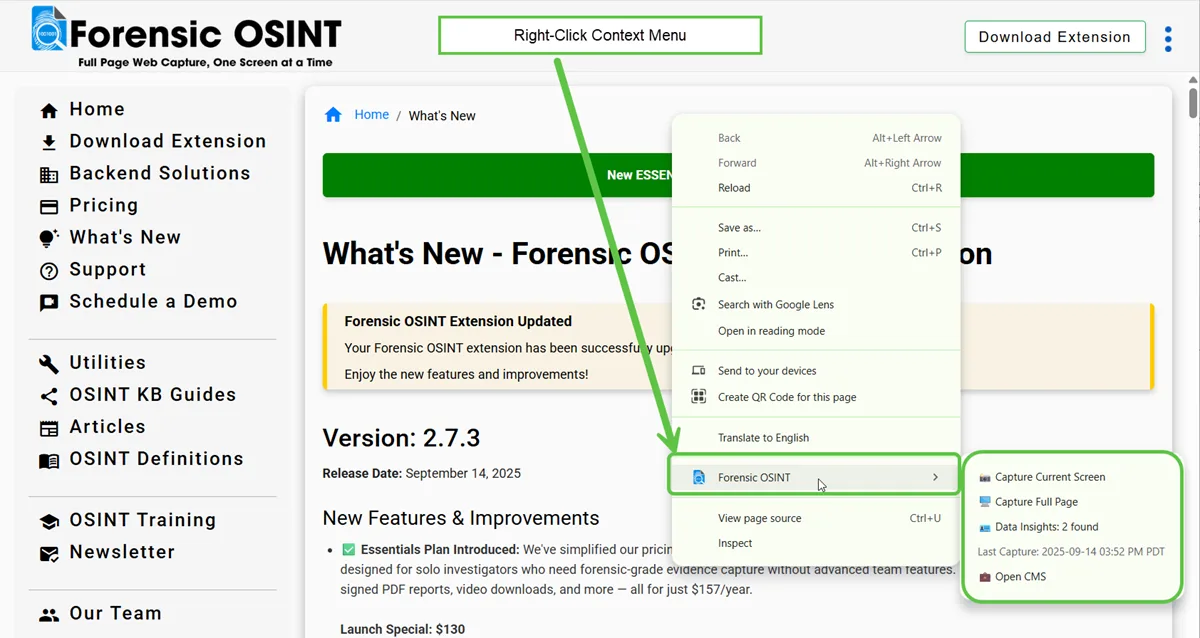This screenshot has height=638, width=1200.
Task: Click the Download Extension arrow icon in sidebar
Action: pos(48,142)
